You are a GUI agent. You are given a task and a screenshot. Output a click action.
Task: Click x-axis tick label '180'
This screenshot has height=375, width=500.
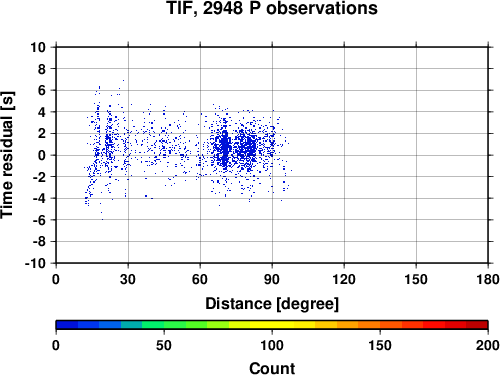coord(488,279)
